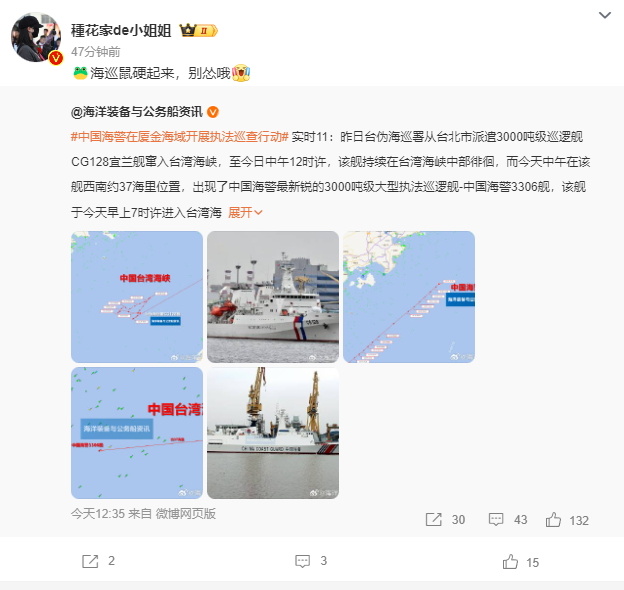Share the original post with 30 reposts

(445, 520)
